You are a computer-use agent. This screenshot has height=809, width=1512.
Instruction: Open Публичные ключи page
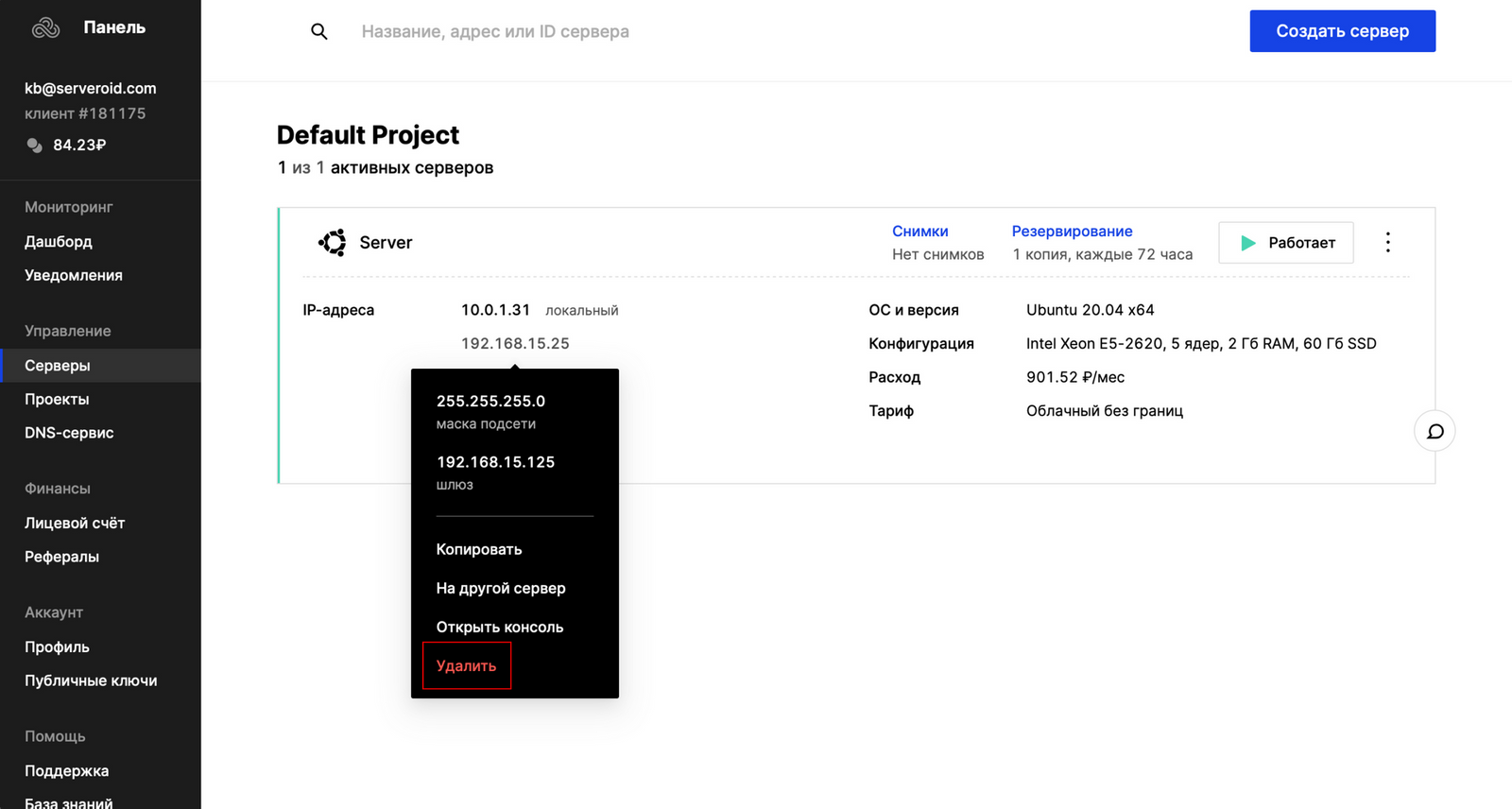pos(91,680)
